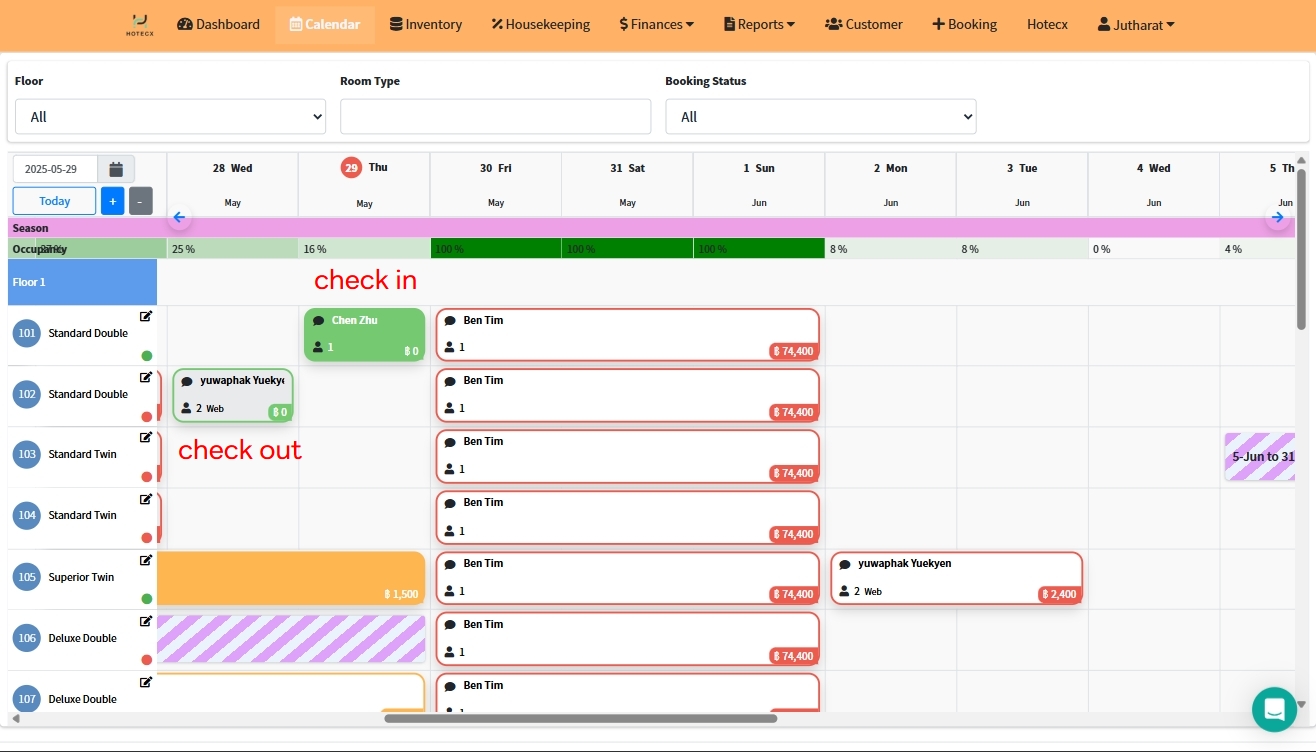The width and height of the screenshot is (1316, 752).
Task: Expand the Floor filter dropdown
Action: click(170, 116)
